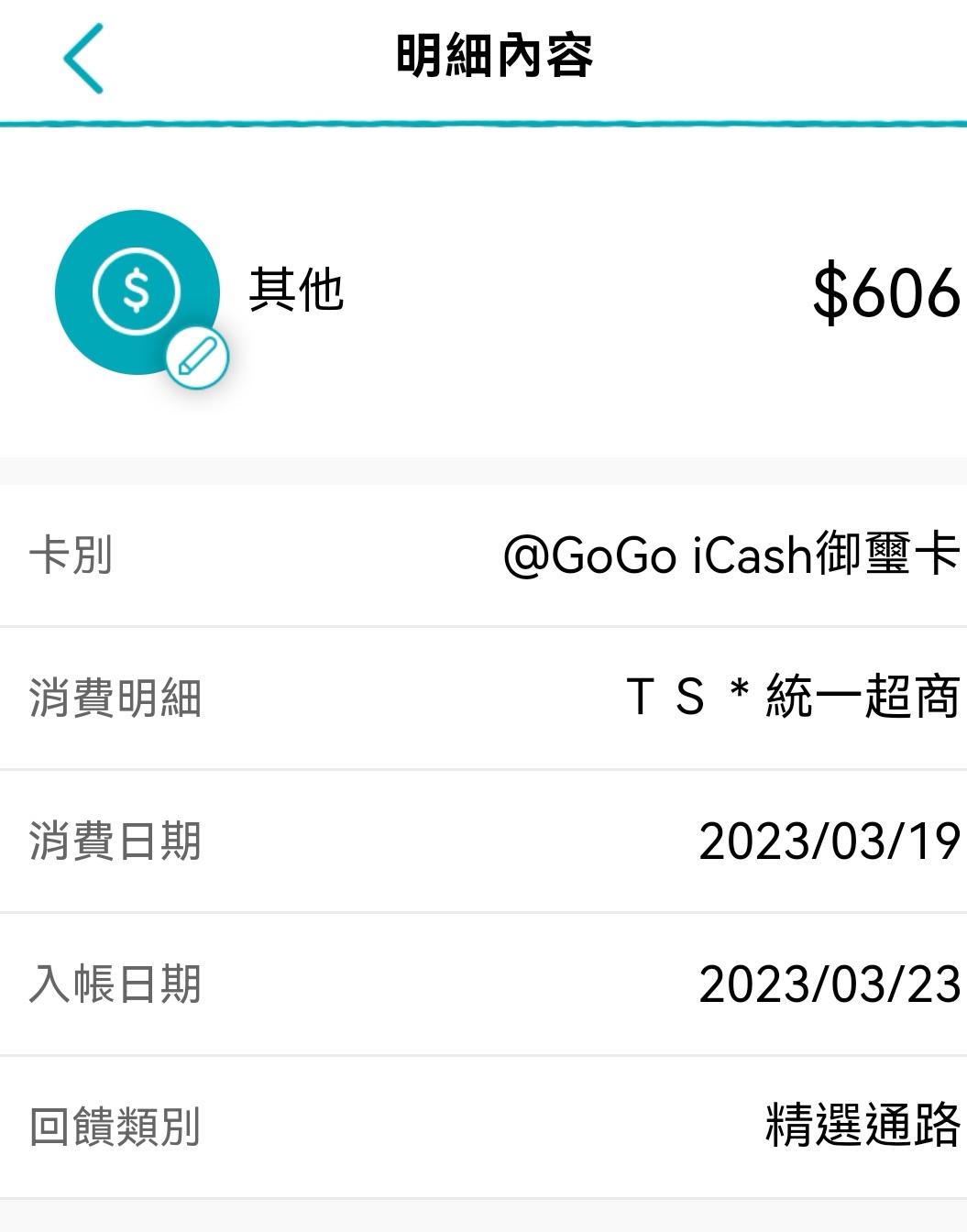Tap the 精選通路 reward category value
This screenshot has width=967, height=1232.
click(x=863, y=1126)
